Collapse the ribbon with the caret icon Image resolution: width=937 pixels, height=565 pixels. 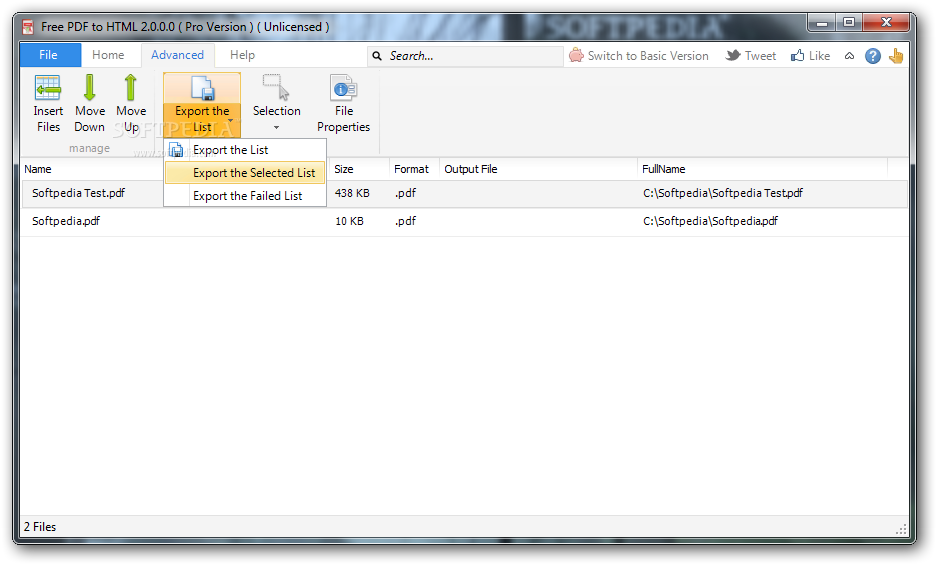tap(849, 56)
